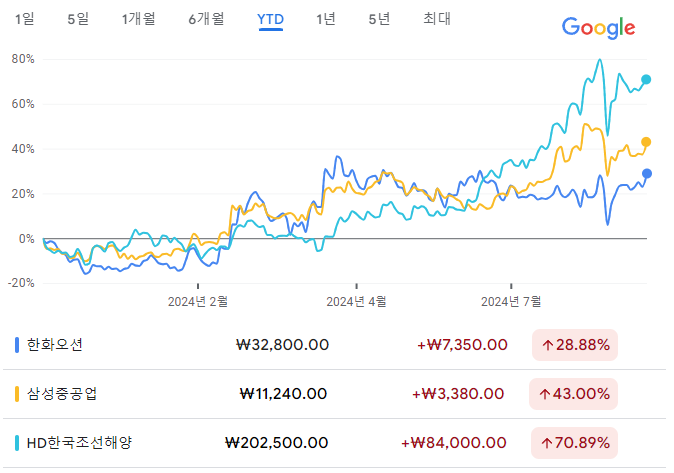Click the 2024년 7월 axis label
674x473 pixels.
pyautogui.click(x=511, y=302)
